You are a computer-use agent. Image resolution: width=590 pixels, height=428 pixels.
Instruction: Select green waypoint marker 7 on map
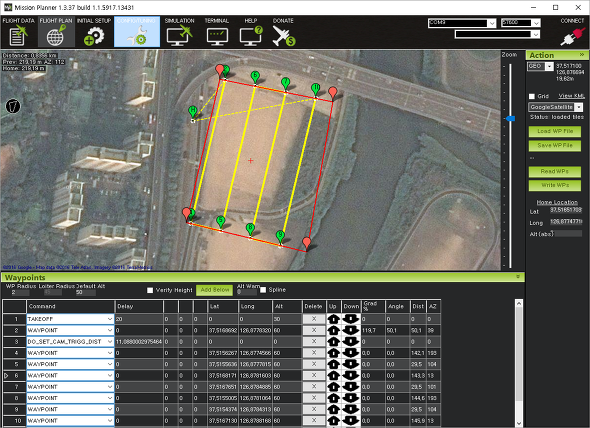click(x=286, y=84)
